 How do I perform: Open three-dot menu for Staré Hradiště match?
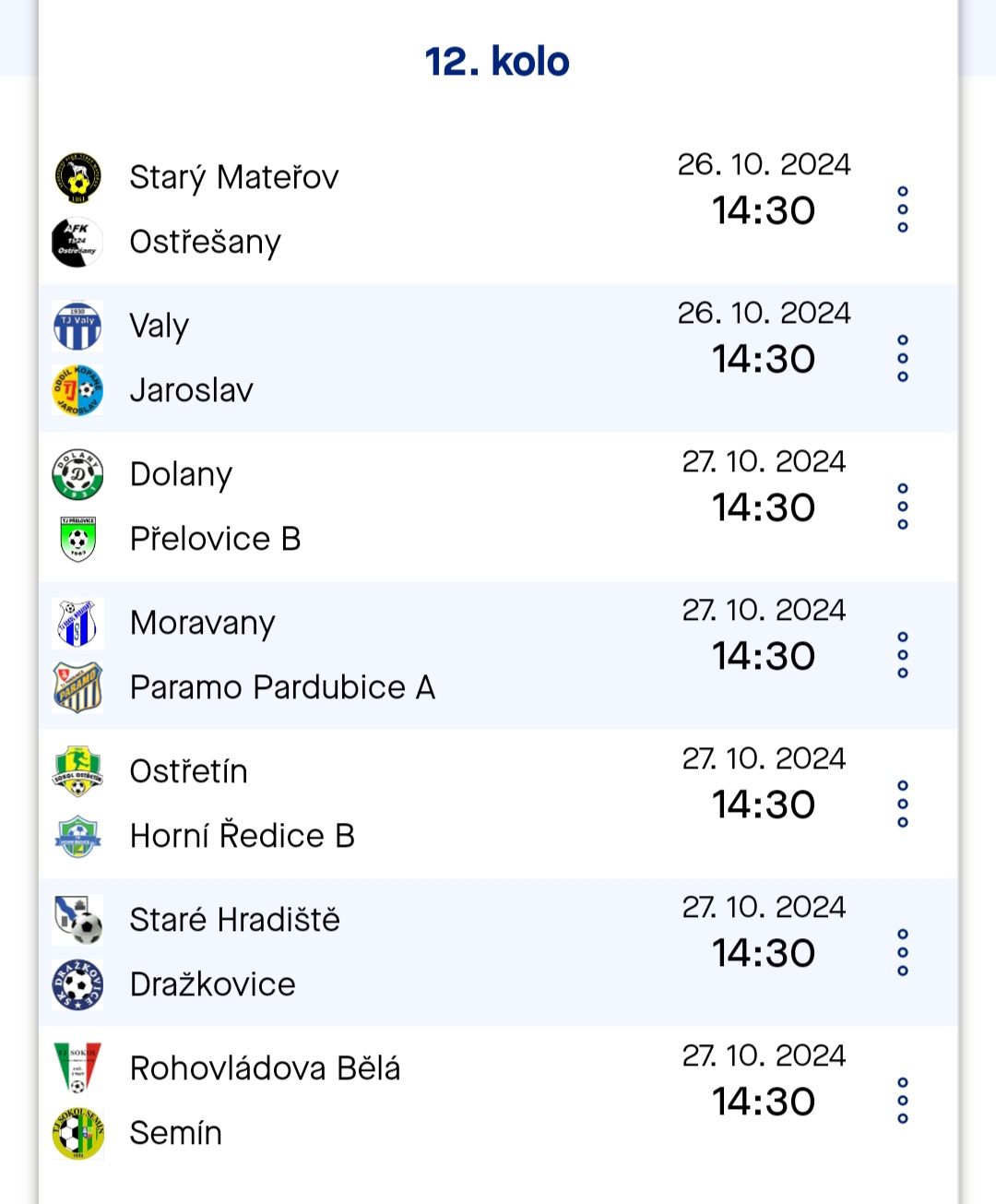click(903, 952)
